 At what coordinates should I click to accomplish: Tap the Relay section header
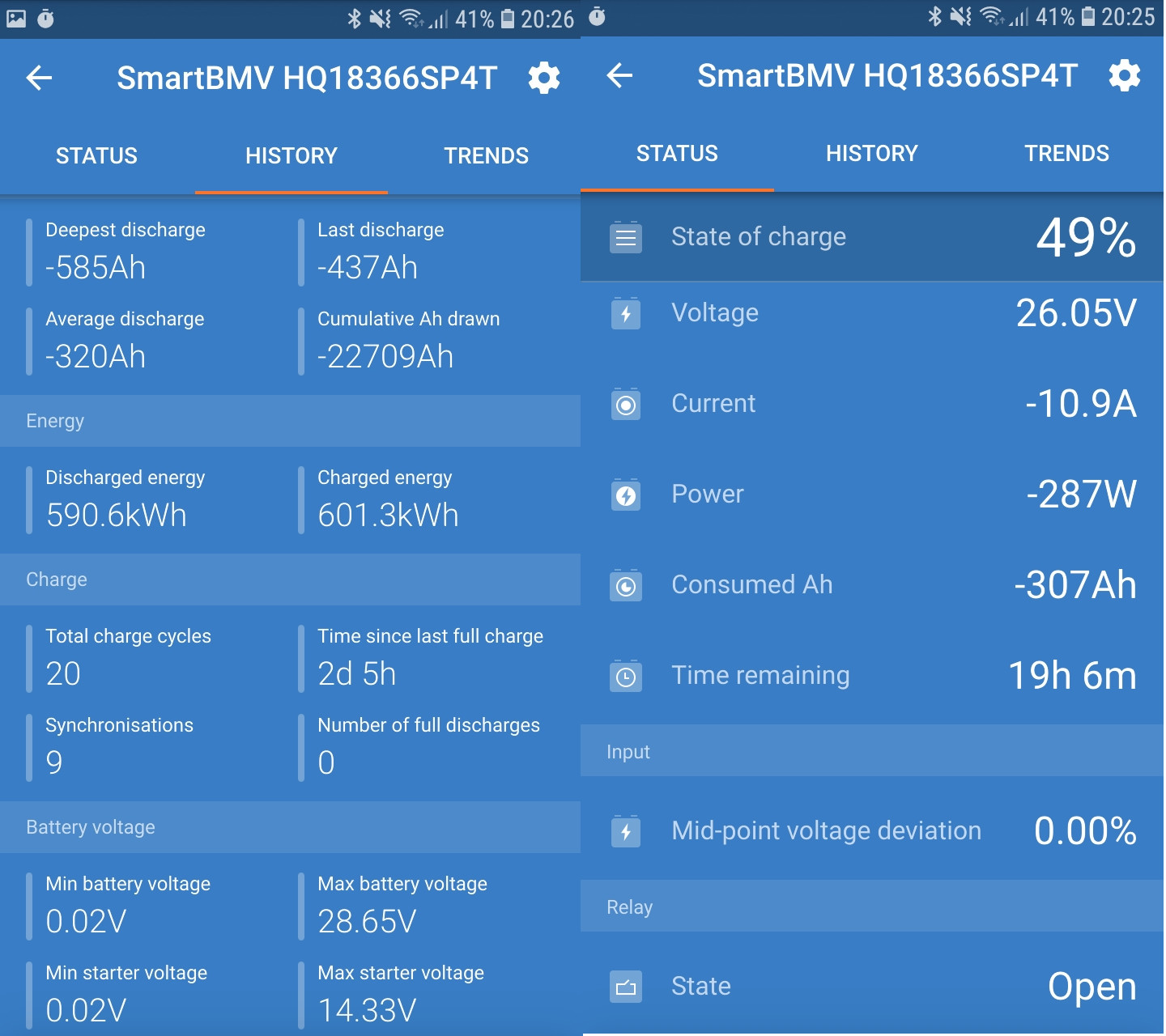click(x=872, y=907)
